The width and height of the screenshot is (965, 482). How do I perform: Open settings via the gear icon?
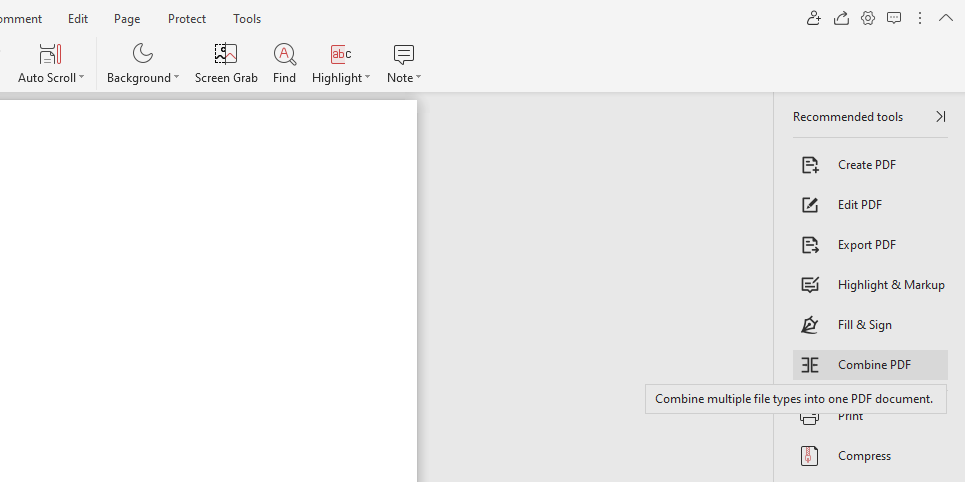coord(868,18)
